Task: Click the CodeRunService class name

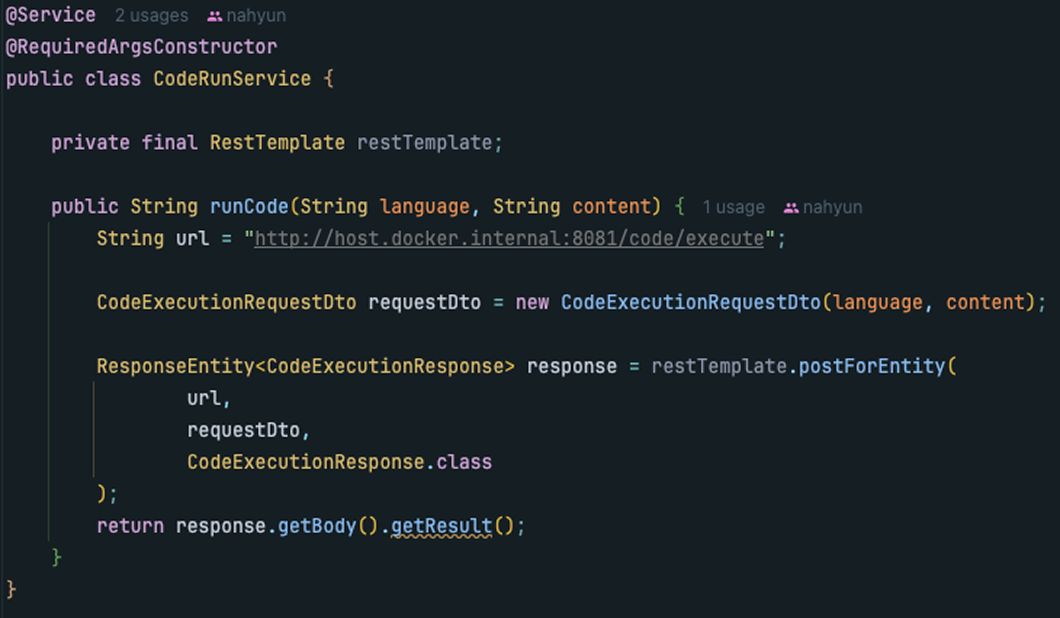Action: click(232, 79)
